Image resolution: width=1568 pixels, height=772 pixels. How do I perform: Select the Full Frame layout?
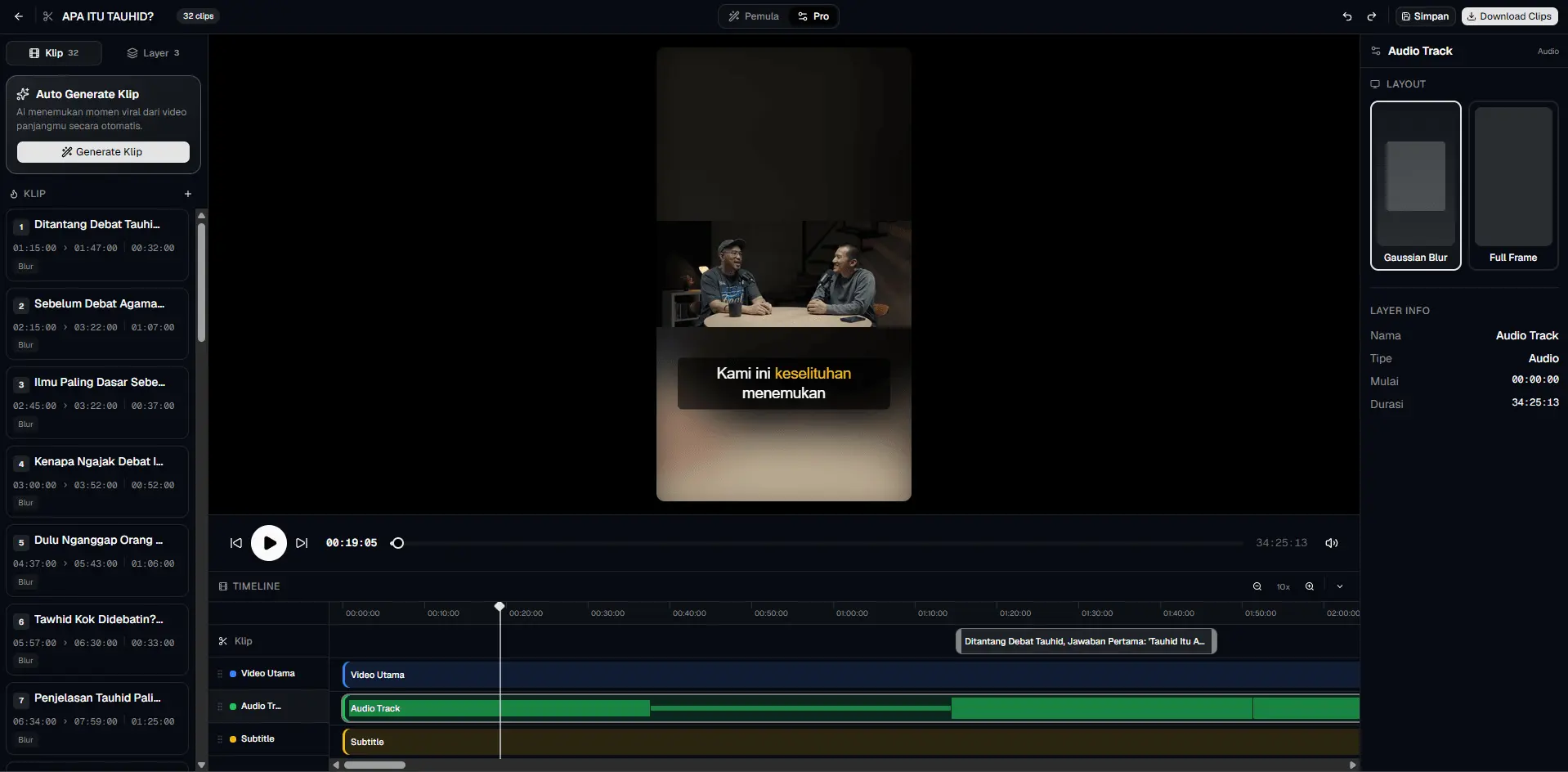click(1513, 186)
